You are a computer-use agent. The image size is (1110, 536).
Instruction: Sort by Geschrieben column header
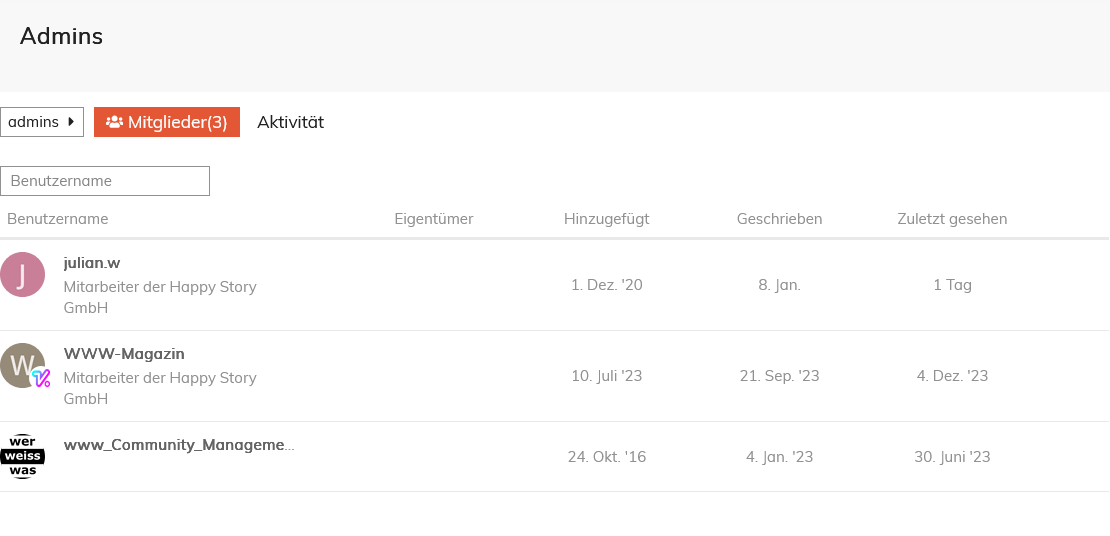tap(779, 219)
